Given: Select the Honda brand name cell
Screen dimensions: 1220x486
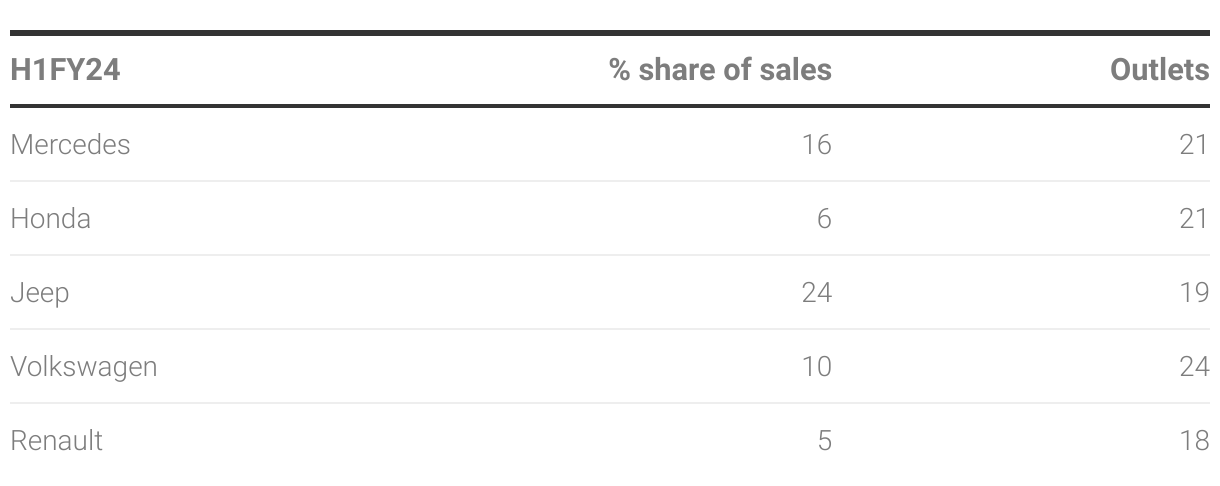Looking at the screenshot, I should tap(50, 219).
